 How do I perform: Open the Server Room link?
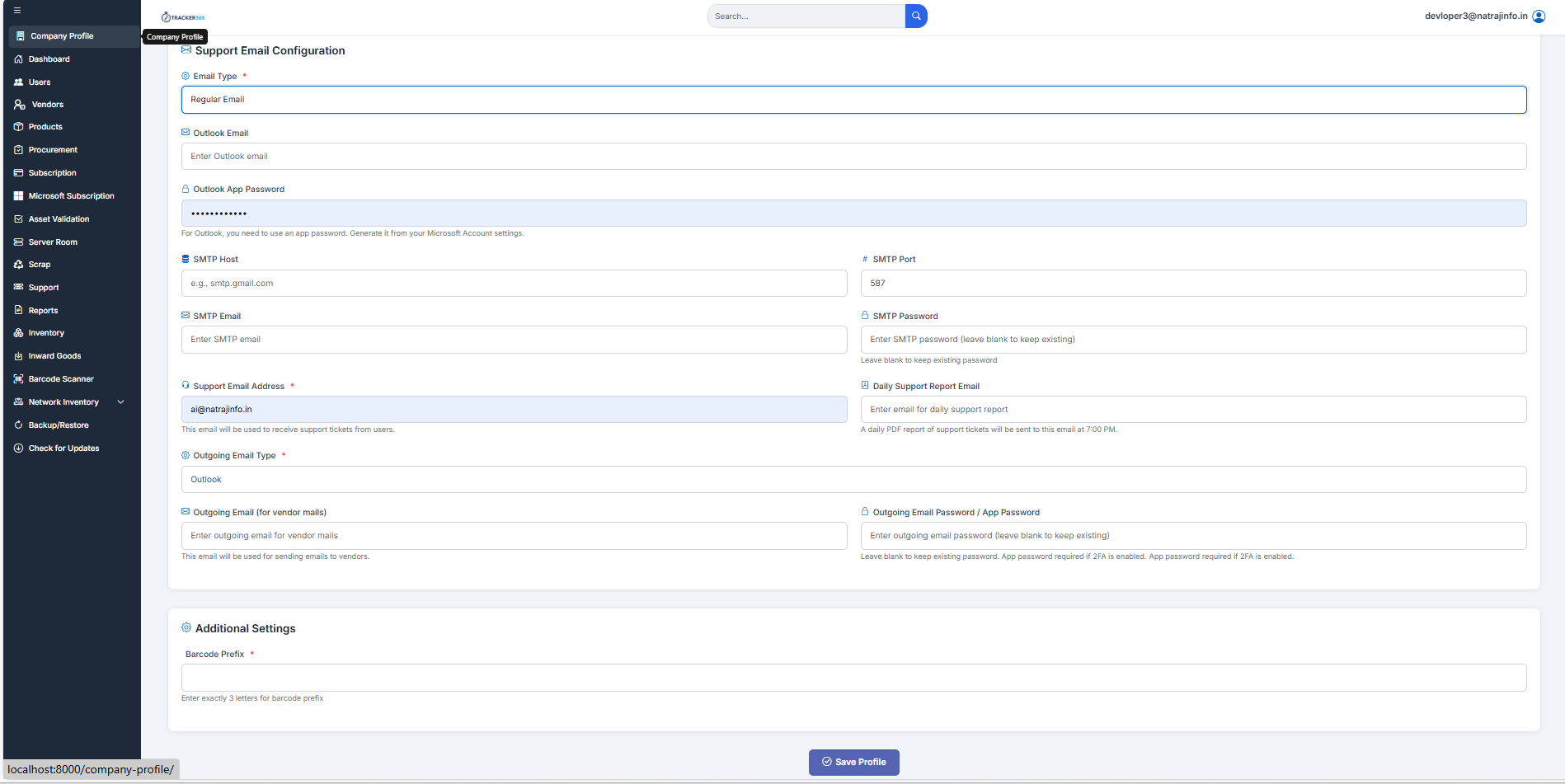tap(53, 242)
